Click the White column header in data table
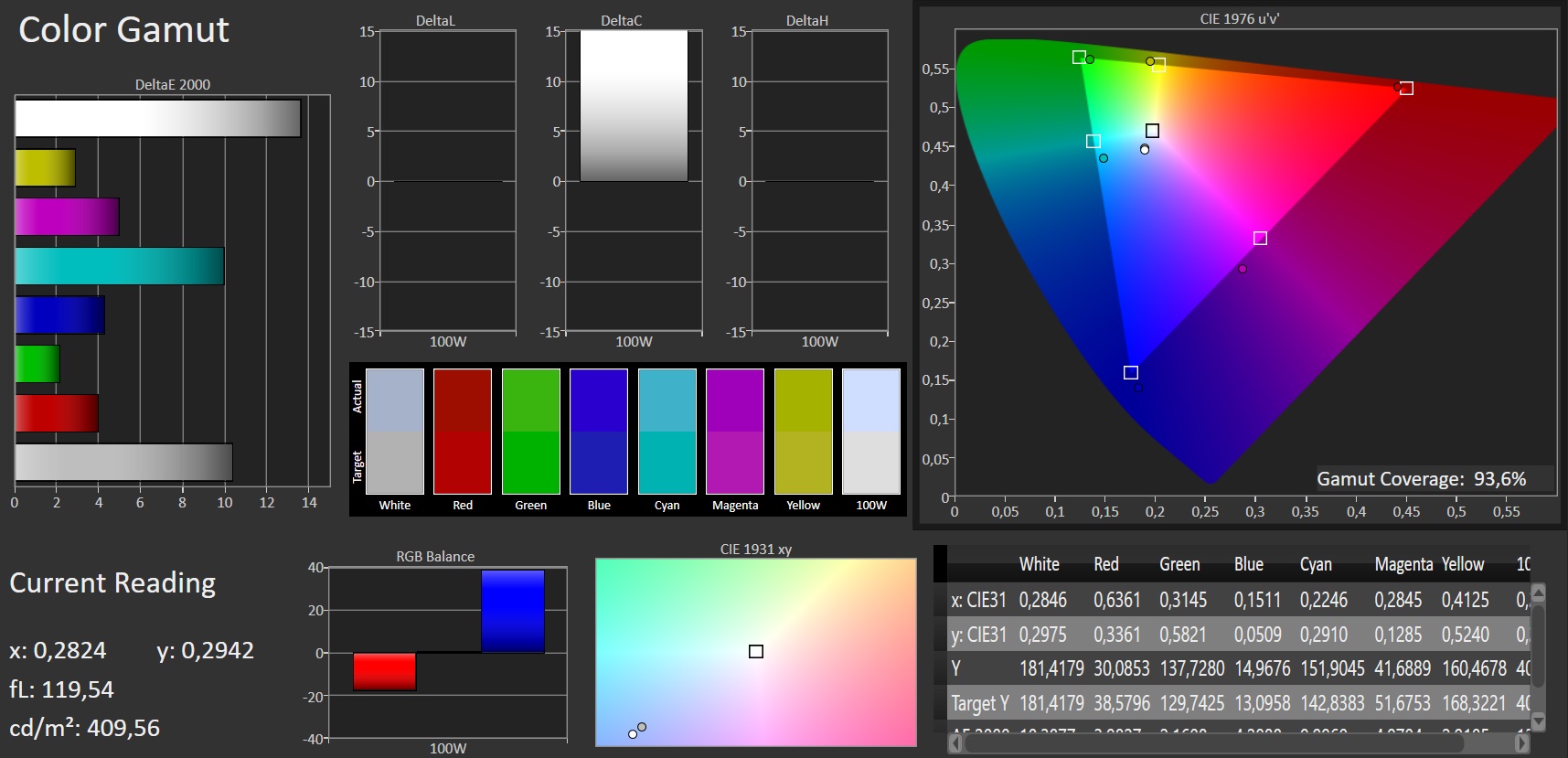1568x758 pixels. (1039, 564)
